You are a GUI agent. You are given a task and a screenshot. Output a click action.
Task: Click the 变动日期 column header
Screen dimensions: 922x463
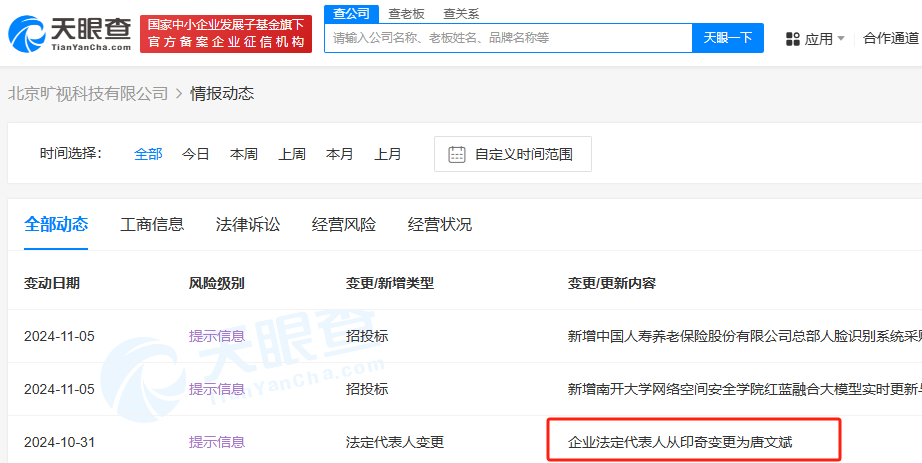coord(52,284)
